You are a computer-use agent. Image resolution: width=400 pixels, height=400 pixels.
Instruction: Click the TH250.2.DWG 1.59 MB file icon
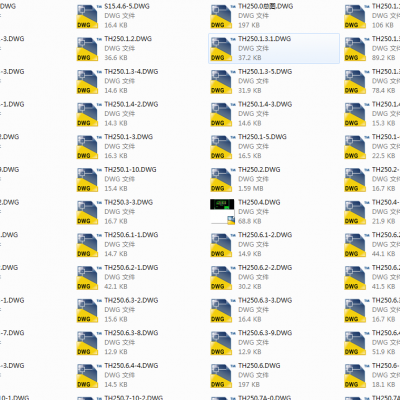tap(221, 180)
